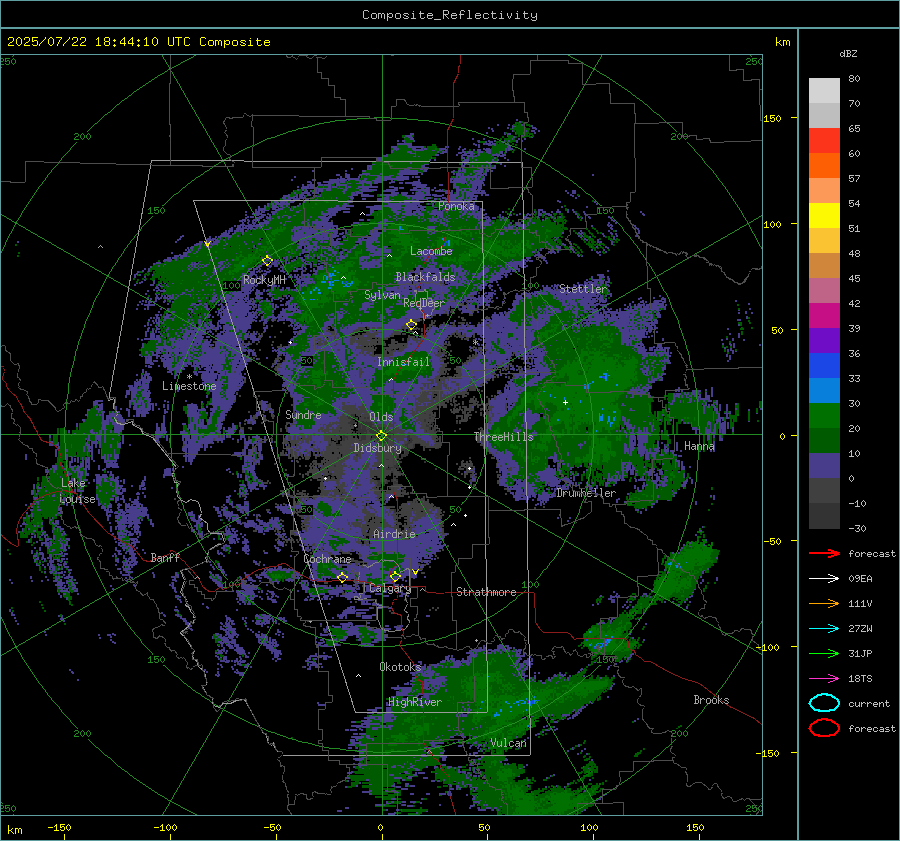Click the red forecast arrow in the legend

click(824, 553)
